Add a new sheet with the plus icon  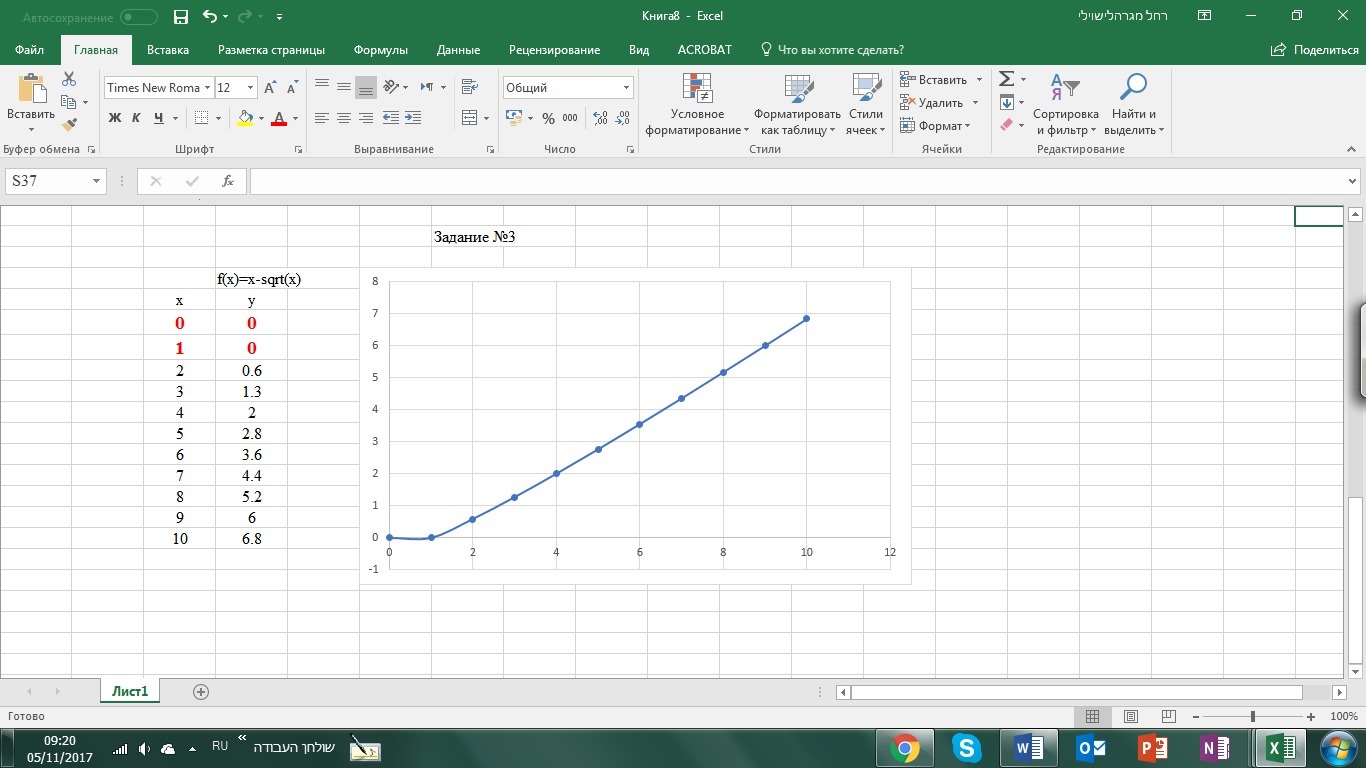coord(201,692)
